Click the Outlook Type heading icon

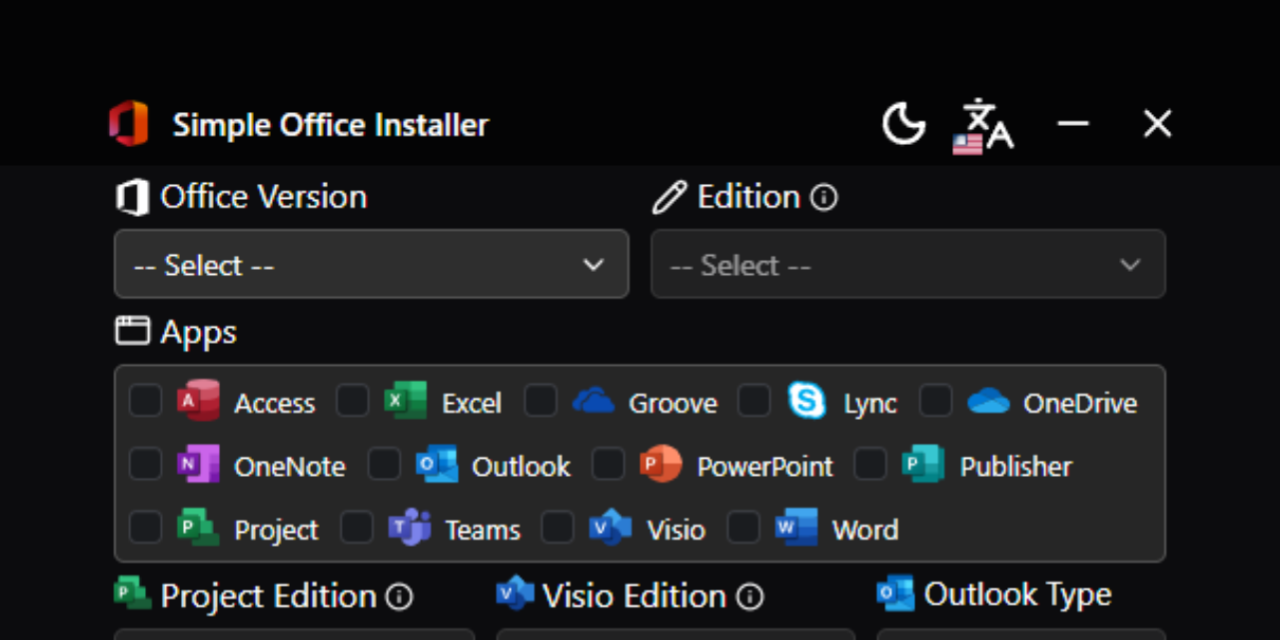pyautogui.click(x=895, y=593)
